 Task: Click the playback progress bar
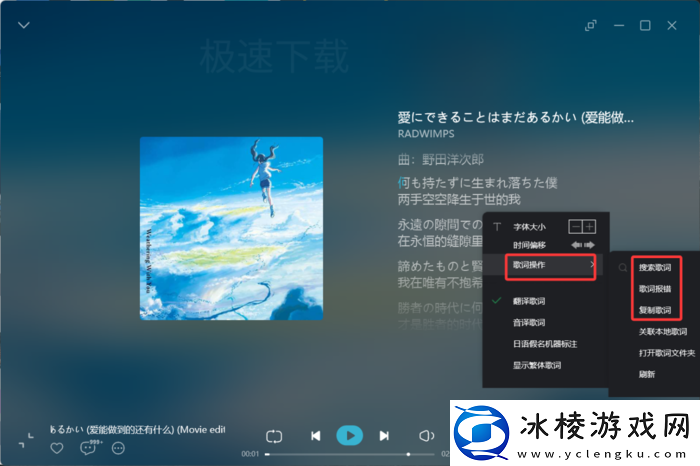coord(350,454)
